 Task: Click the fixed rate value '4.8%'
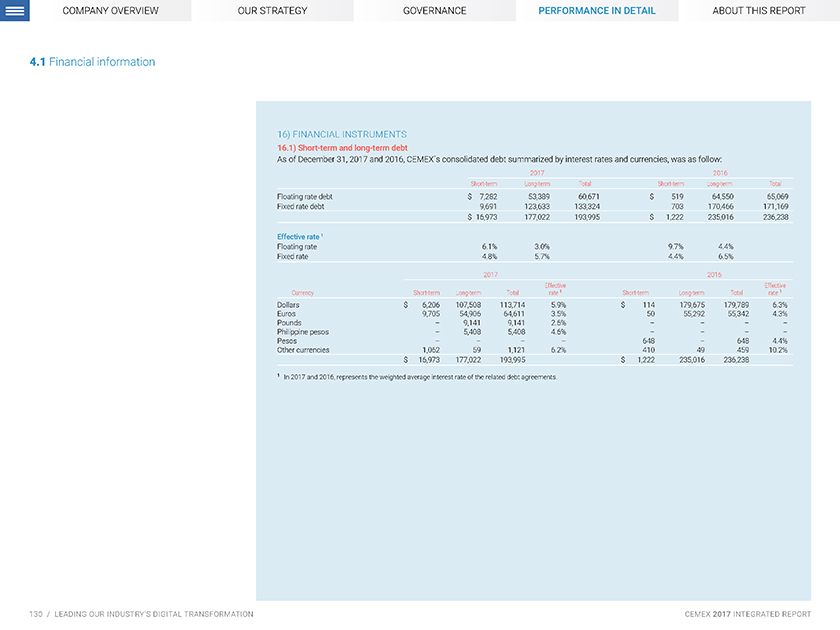click(x=489, y=257)
